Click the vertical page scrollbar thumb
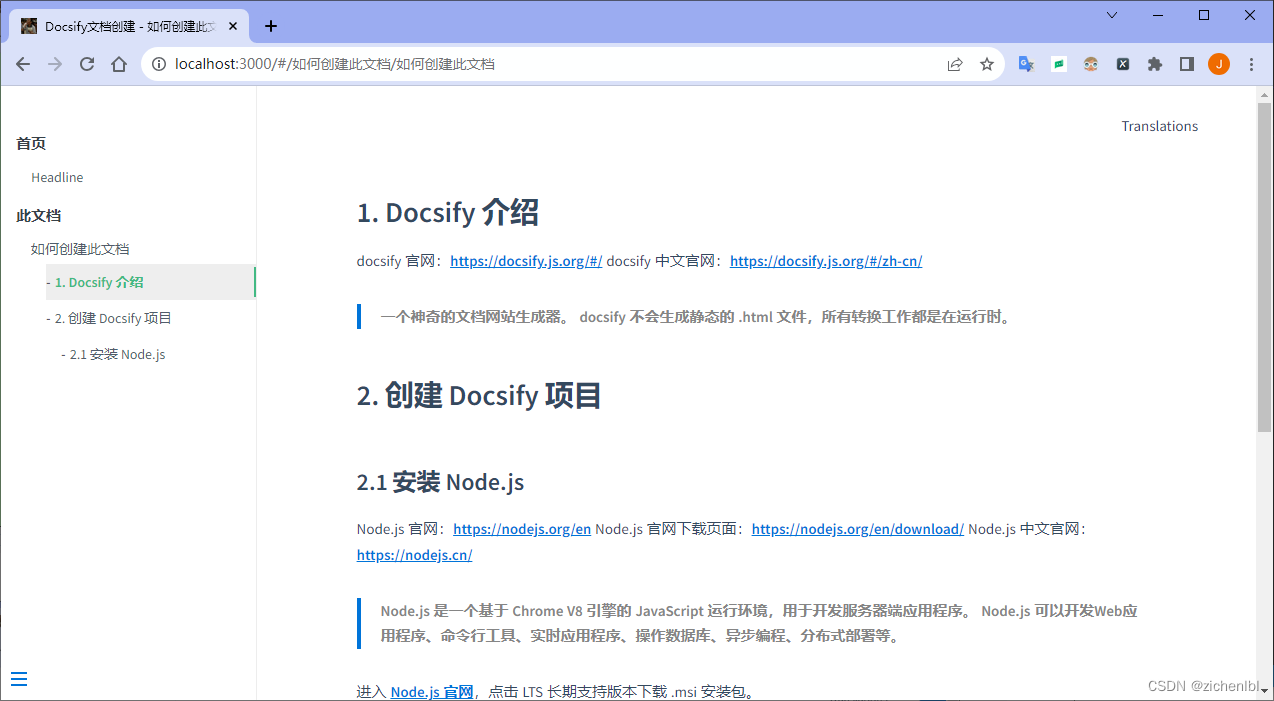The image size is (1274, 701). 1264,266
